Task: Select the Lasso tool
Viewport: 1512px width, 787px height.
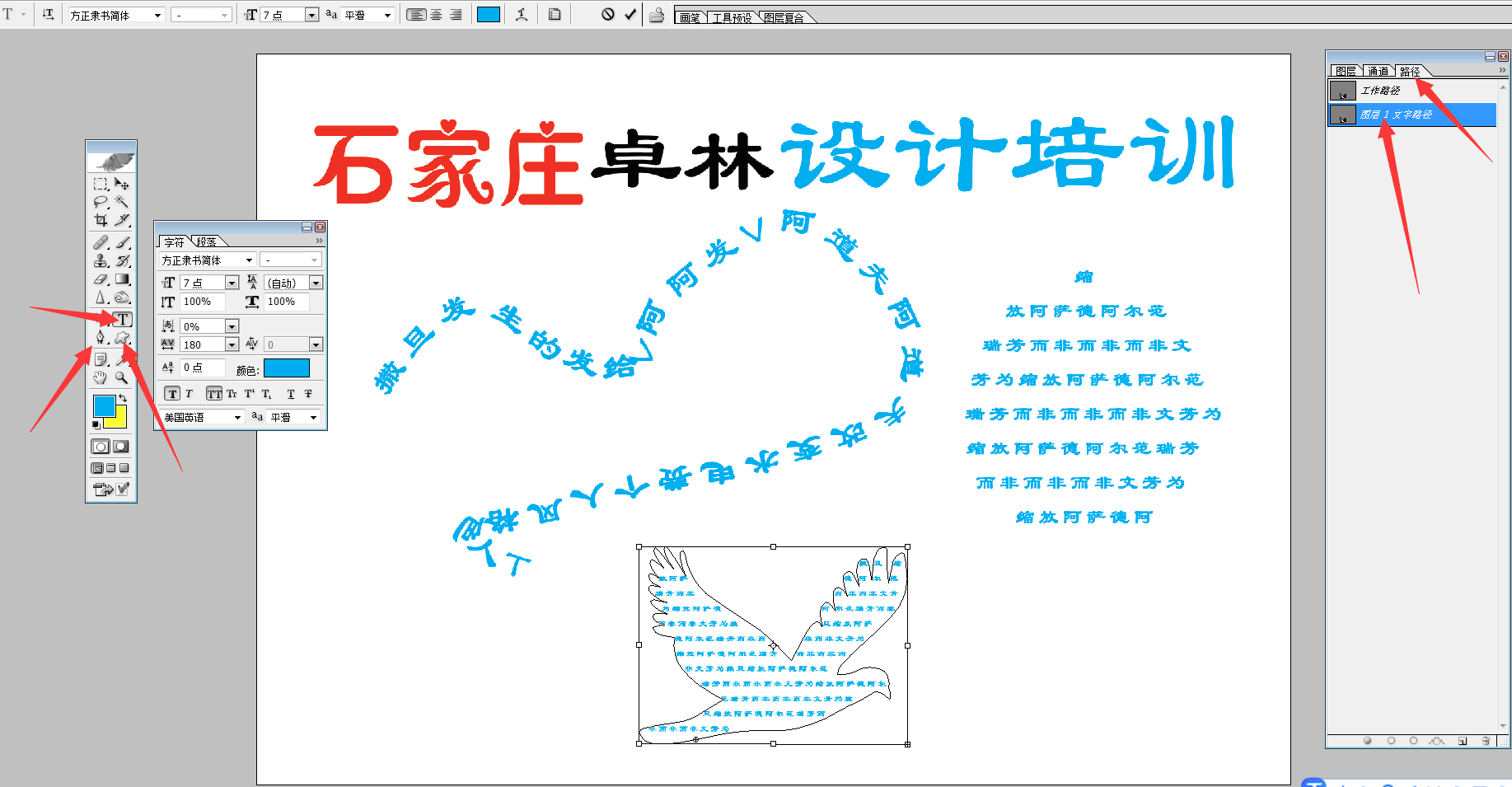Action: pos(101,202)
